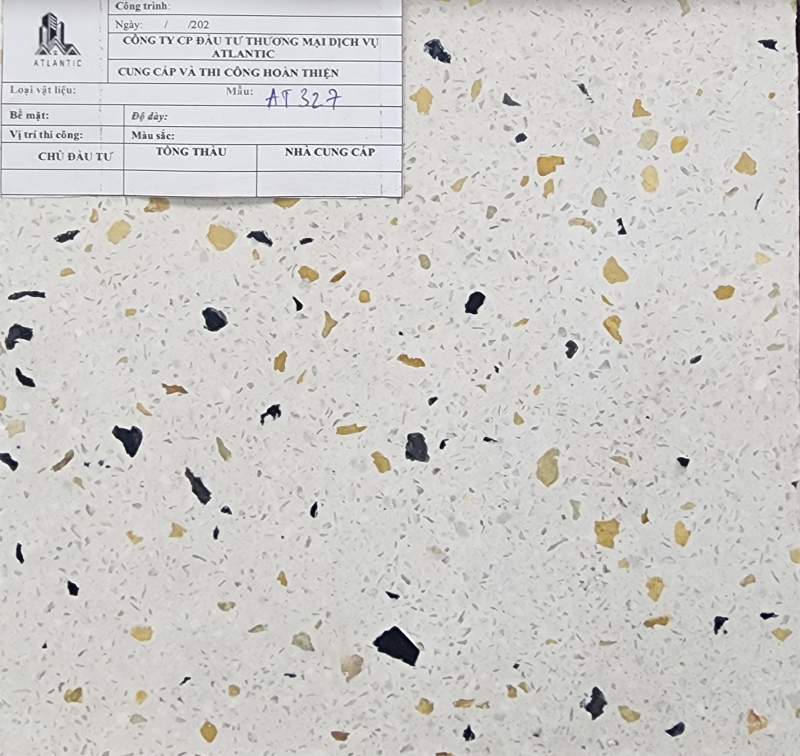This screenshot has height=756, width=800.
Task: Click the 'Công trình:' label
Action: click(x=143, y=6)
